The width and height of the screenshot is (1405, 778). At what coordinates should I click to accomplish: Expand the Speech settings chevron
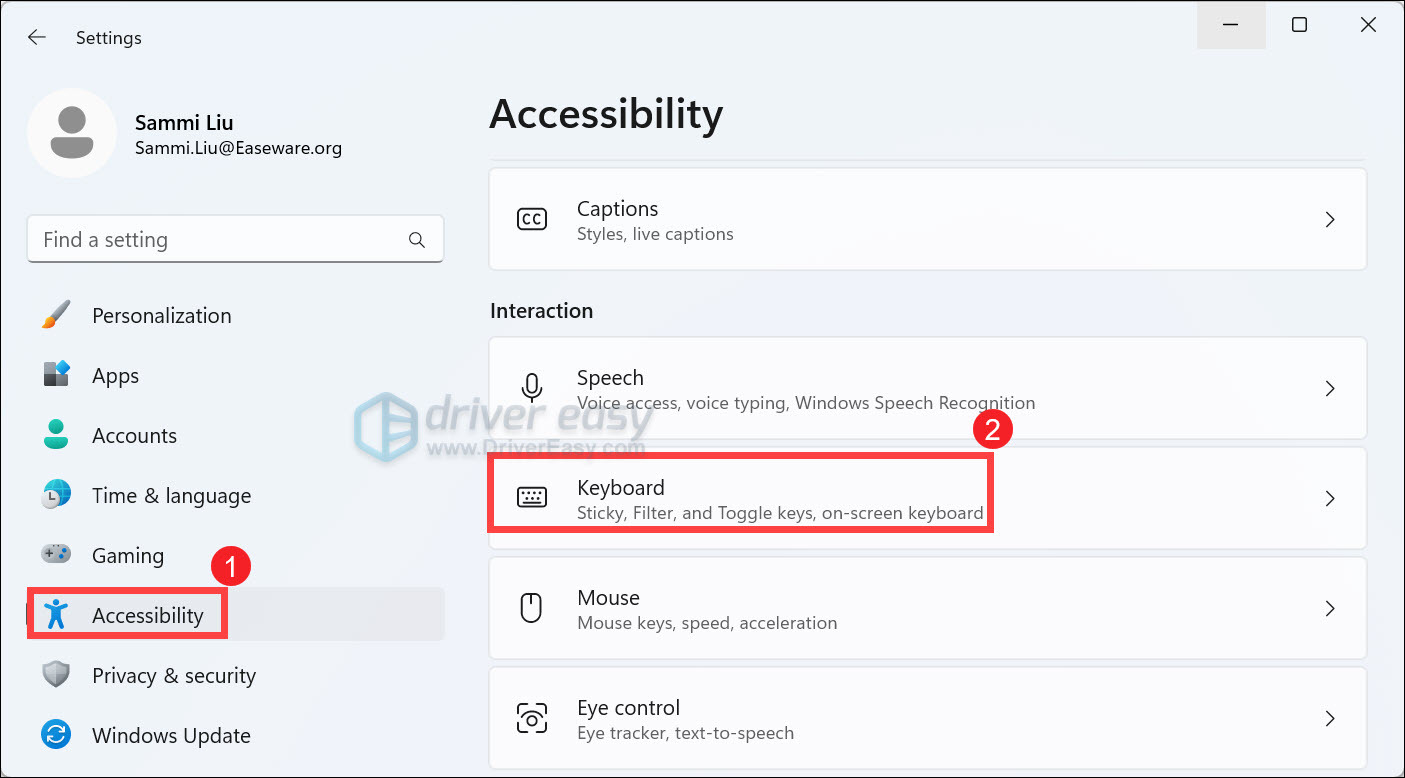(x=1330, y=388)
